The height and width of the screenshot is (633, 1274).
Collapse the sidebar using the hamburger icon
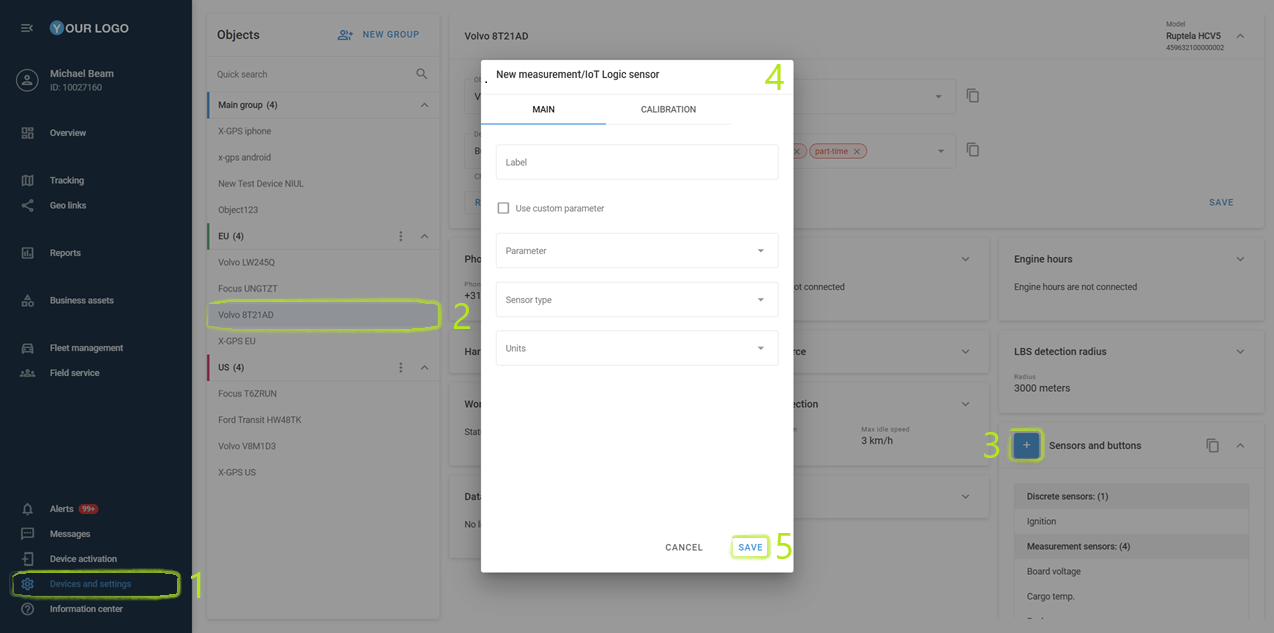point(26,28)
